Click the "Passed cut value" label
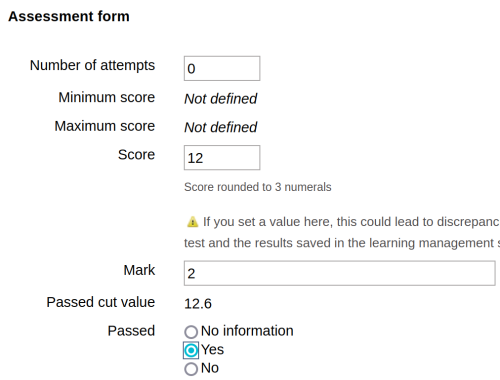The height and width of the screenshot is (380, 500). click(101, 302)
